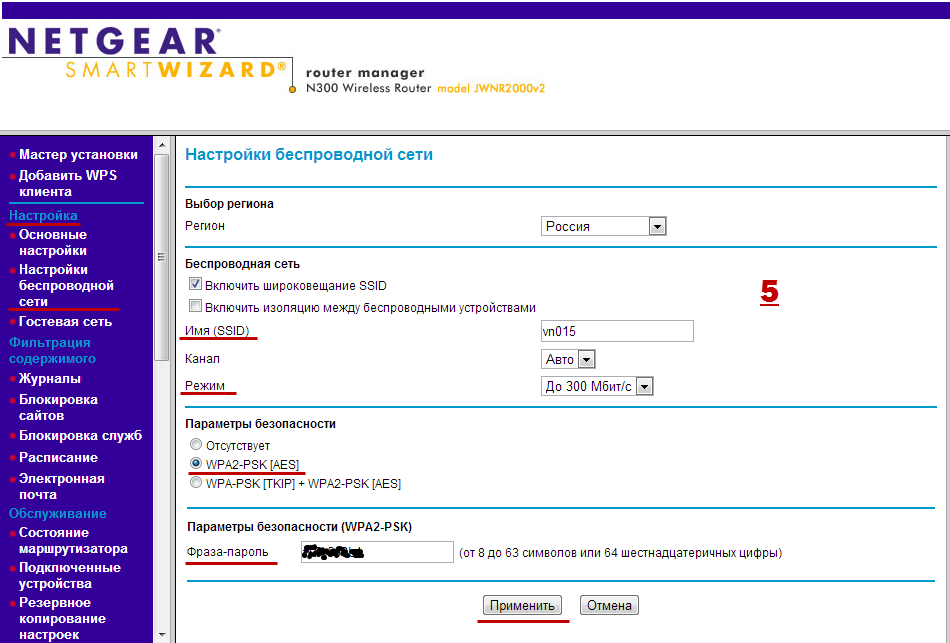Image resolution: width=950 pixels, height=643 pixels.
Task: Click the sidebar scrollbar up arrow
Action: 162,145
